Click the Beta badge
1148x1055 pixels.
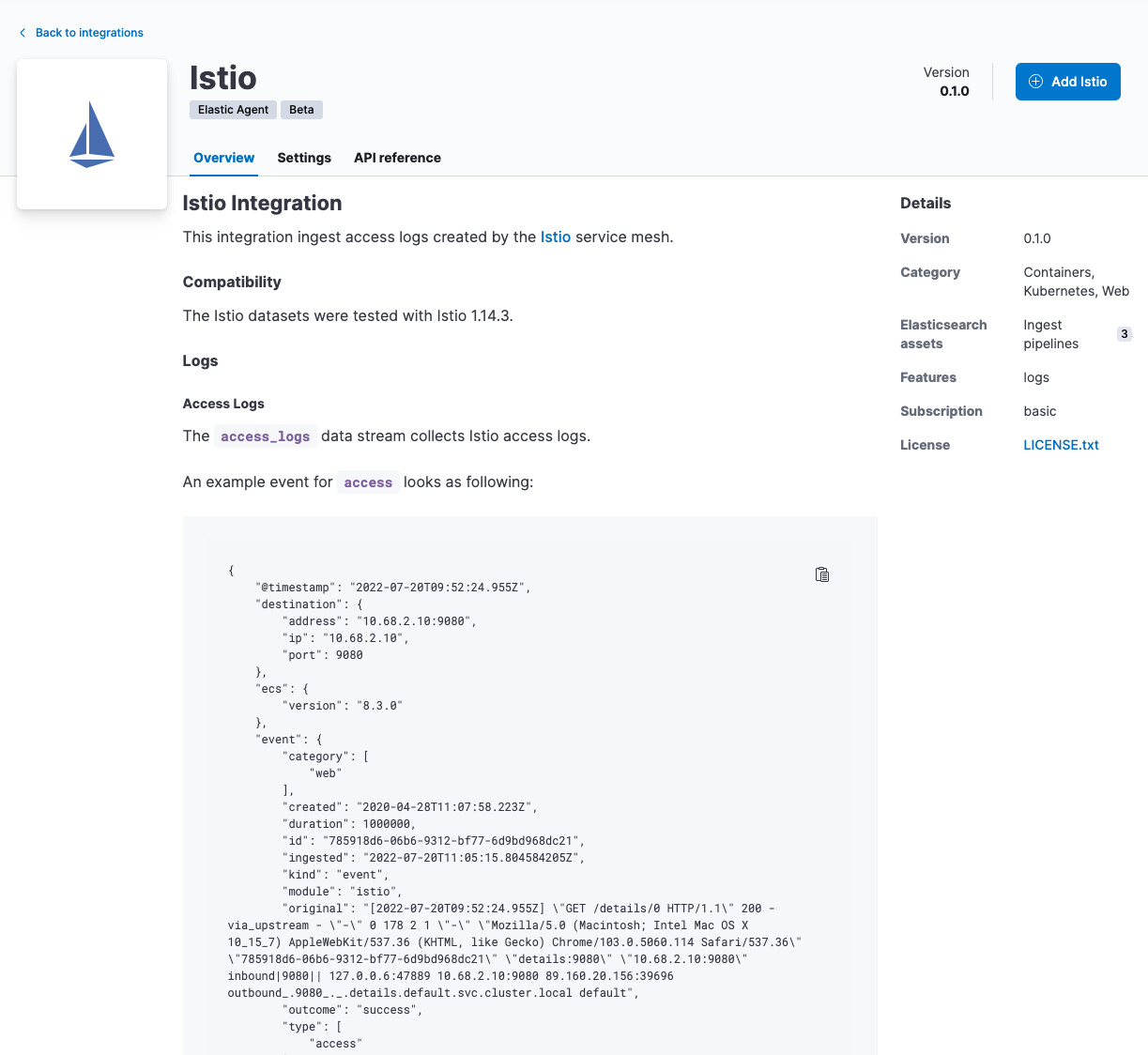[301, 110]
